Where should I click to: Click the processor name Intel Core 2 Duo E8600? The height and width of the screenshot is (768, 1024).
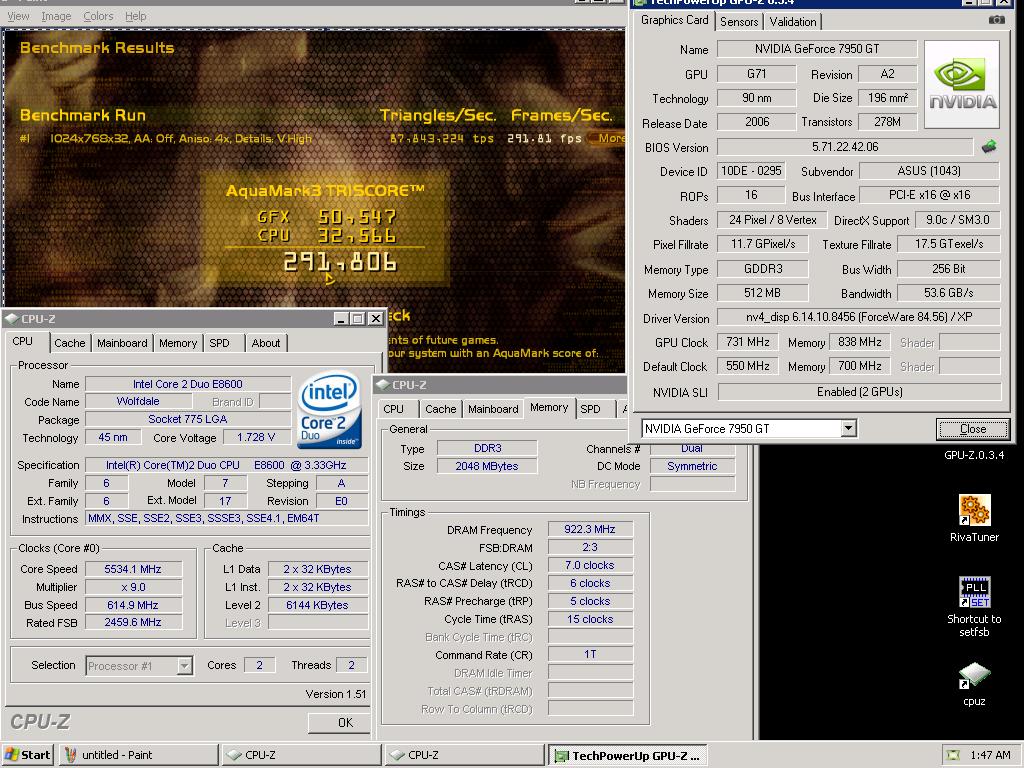188,384
